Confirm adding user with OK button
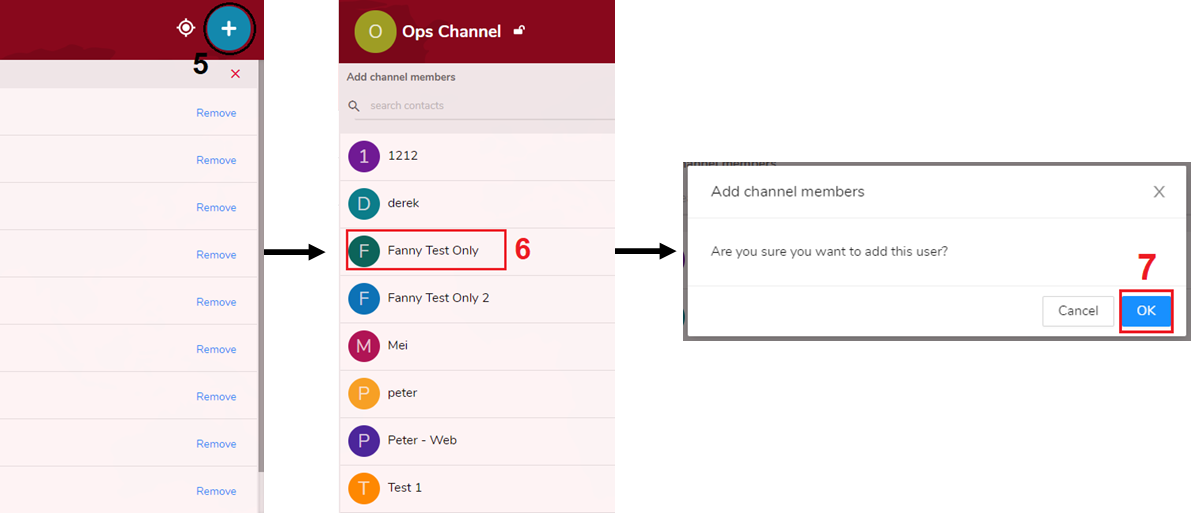The width and height of the screenshot is (1191, 513). pos(1146,311)
